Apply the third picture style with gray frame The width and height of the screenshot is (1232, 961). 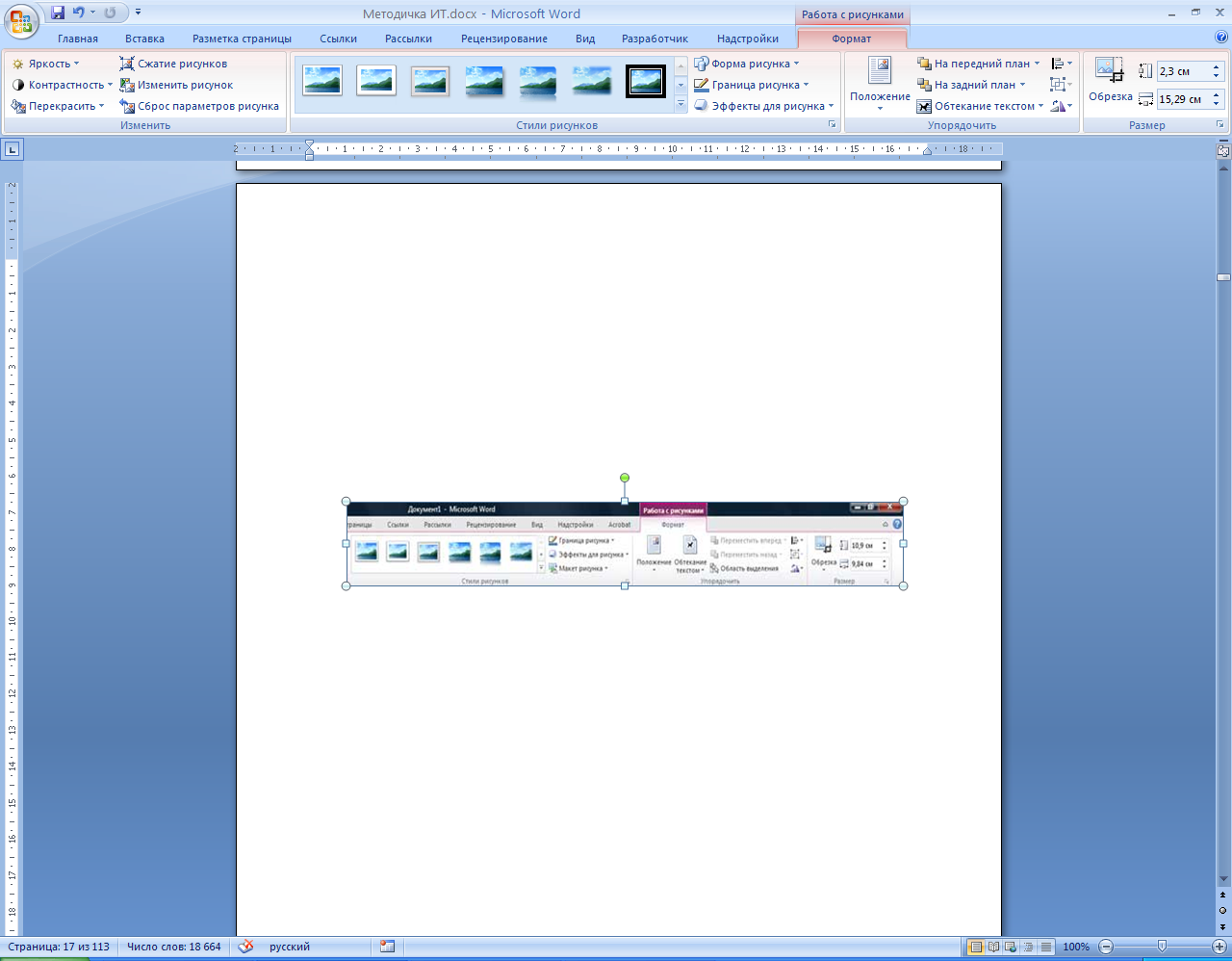click(430, 81)
